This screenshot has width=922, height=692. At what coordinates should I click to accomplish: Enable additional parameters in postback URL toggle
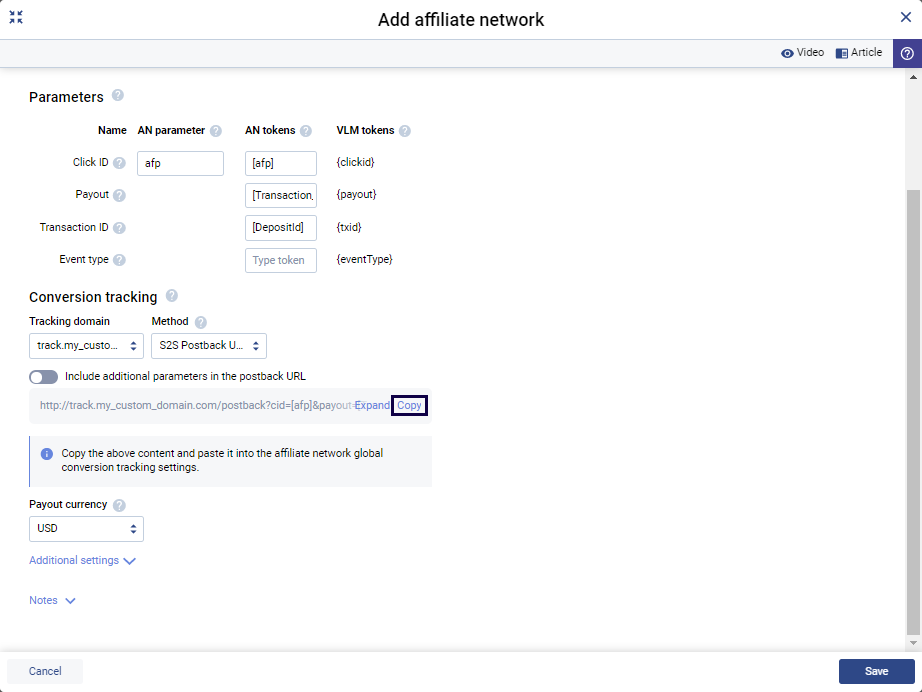pyautogui.click(x=44, y=377)
